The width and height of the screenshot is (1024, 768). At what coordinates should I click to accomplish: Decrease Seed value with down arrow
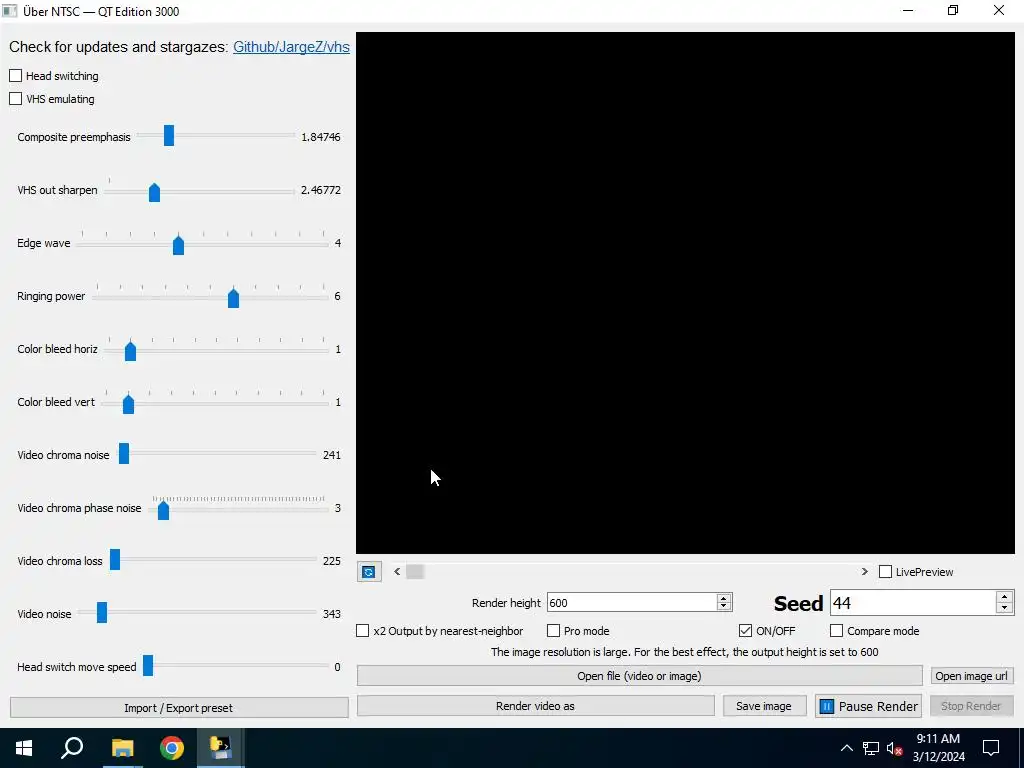coord(1004,608)
